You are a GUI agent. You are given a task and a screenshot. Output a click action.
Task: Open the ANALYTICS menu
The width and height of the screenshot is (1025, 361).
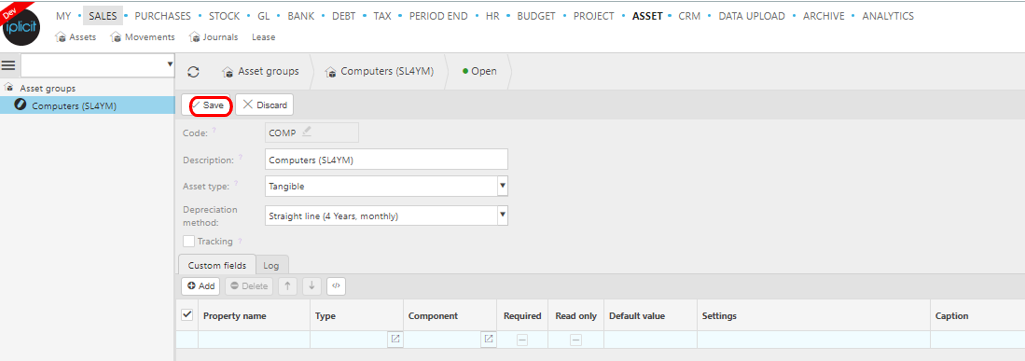pos(888,16)
